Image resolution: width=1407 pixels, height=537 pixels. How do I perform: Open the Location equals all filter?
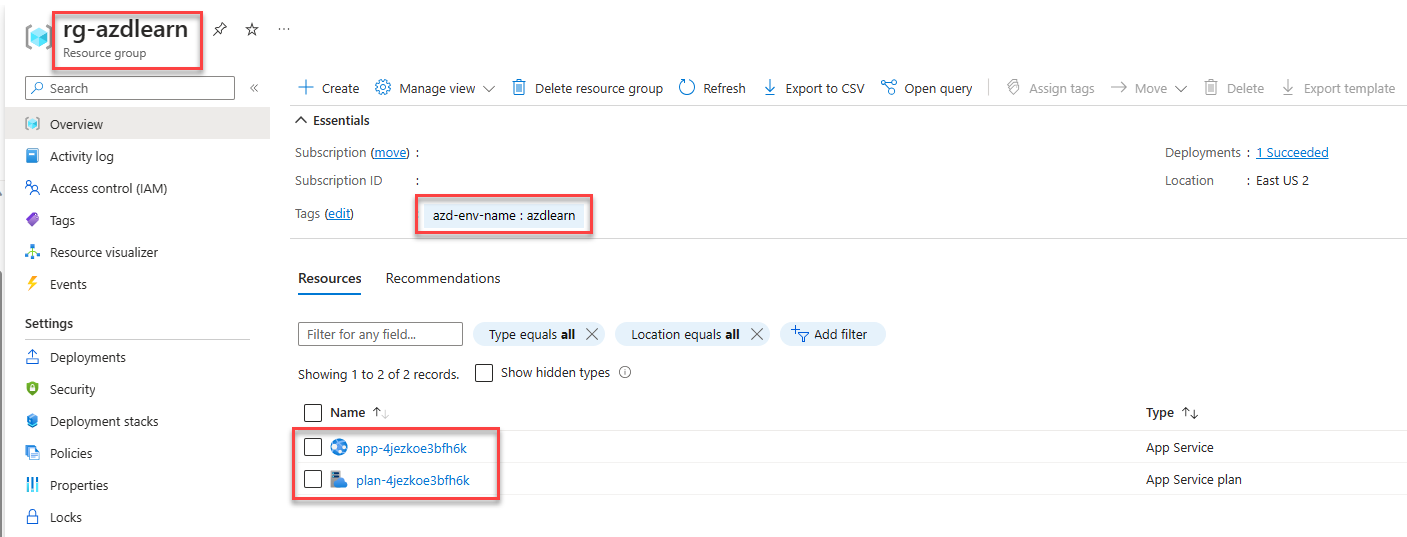coord(685,334)
